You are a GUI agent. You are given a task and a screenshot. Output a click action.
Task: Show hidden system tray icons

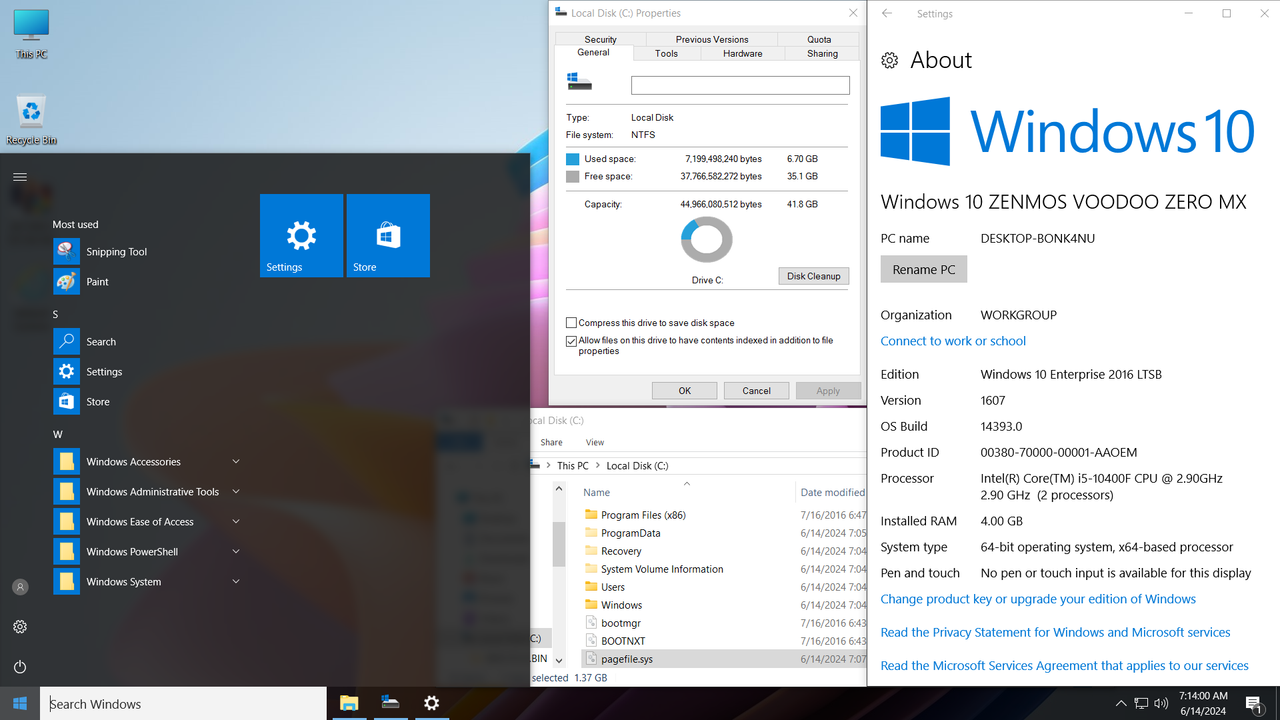tap(1121, 704)
